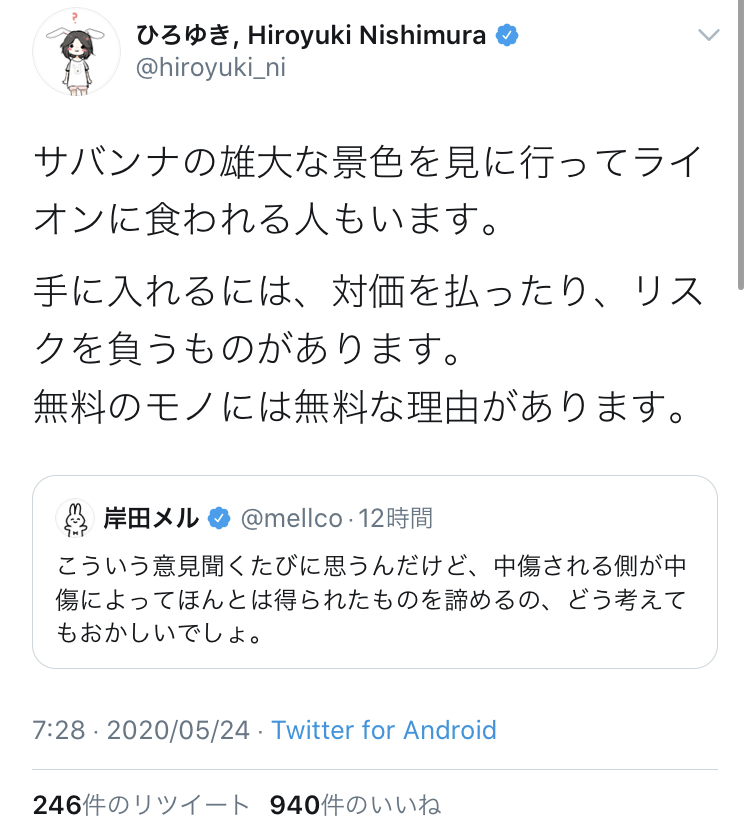Open the quoted tweet text card
750x825 pixels.
point(375,572)
